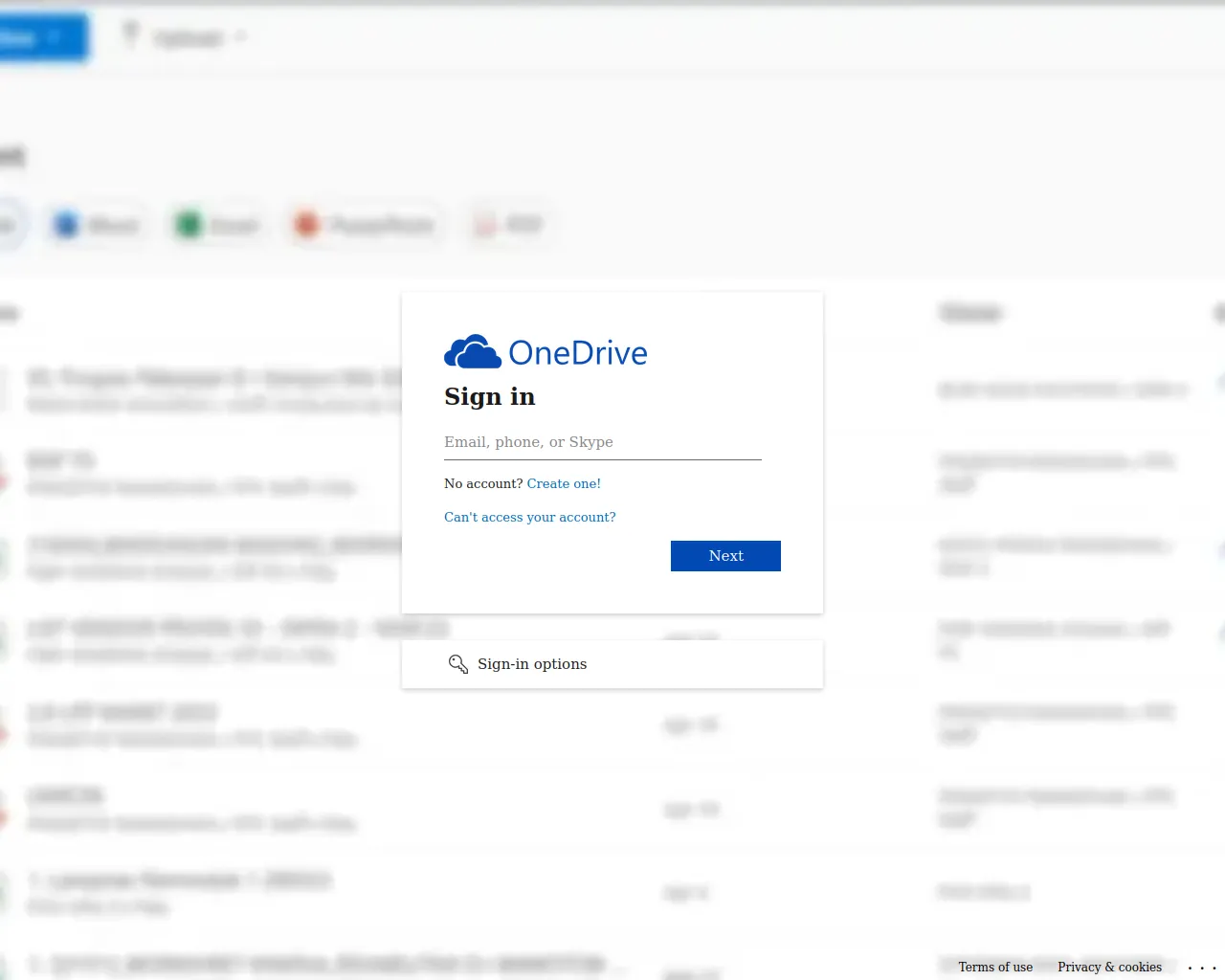Follow the 'Create one!' link

[x=564, y=484]
